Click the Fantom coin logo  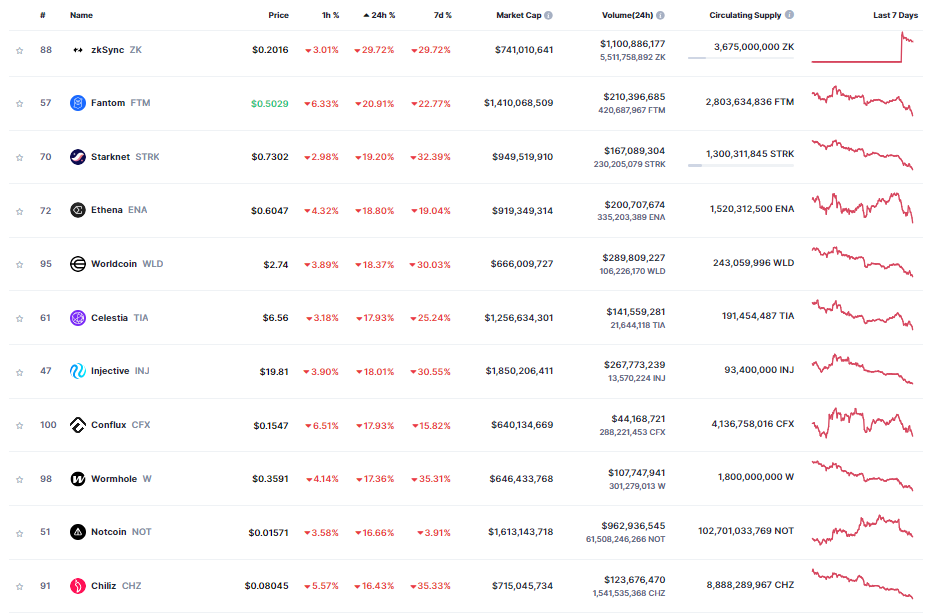click(78, 103)
